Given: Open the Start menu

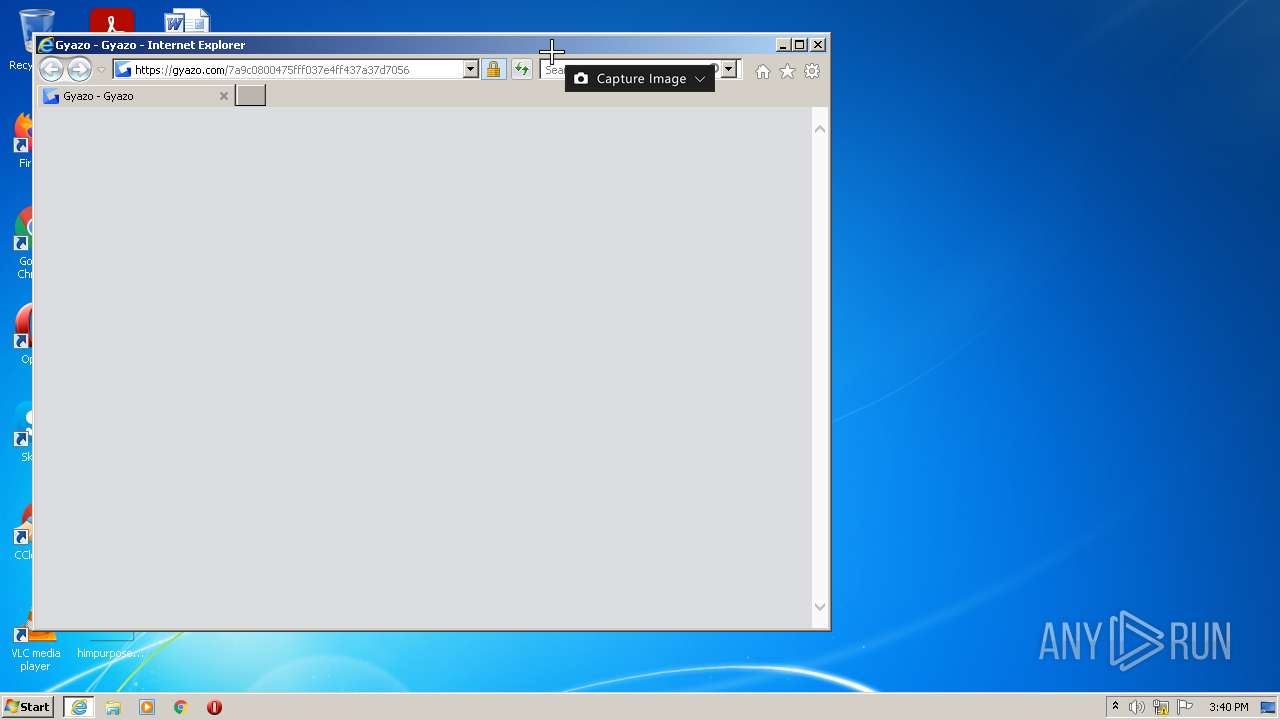Looking at the screenshot, I should (x=27, y=707).
